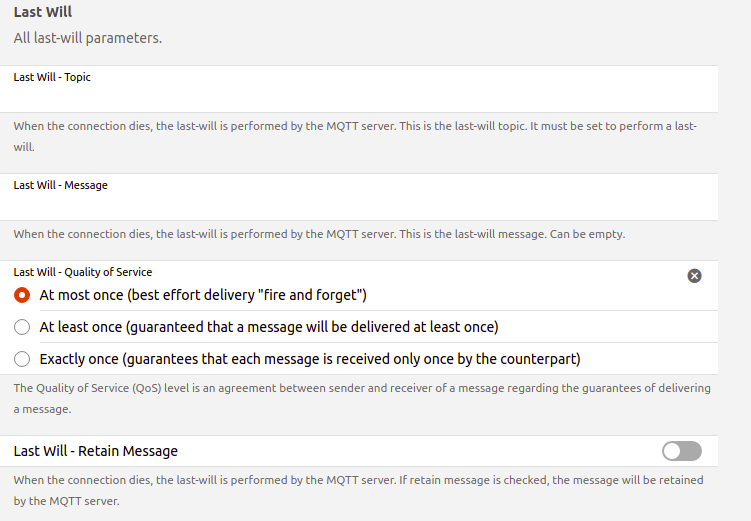Click the received only once option text
This screenshot has width=751, height=521.
click(309, 359)
